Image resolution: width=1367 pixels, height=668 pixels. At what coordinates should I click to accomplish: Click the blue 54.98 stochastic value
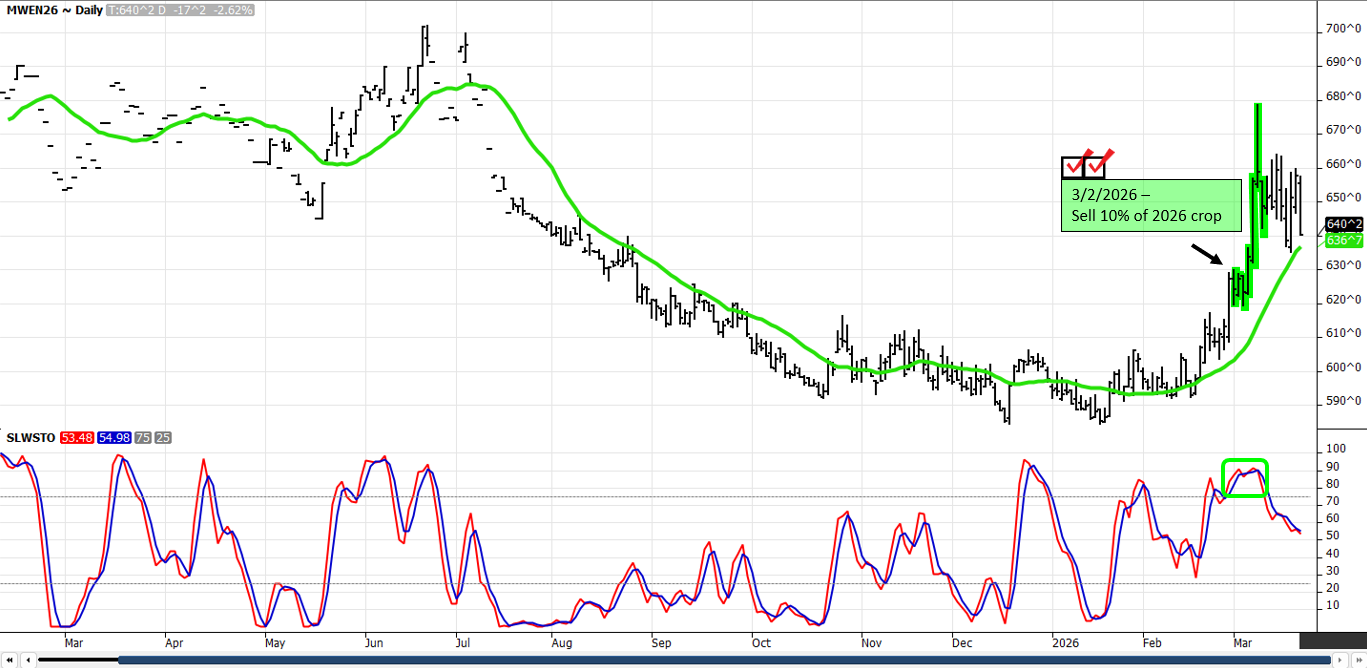114,438
